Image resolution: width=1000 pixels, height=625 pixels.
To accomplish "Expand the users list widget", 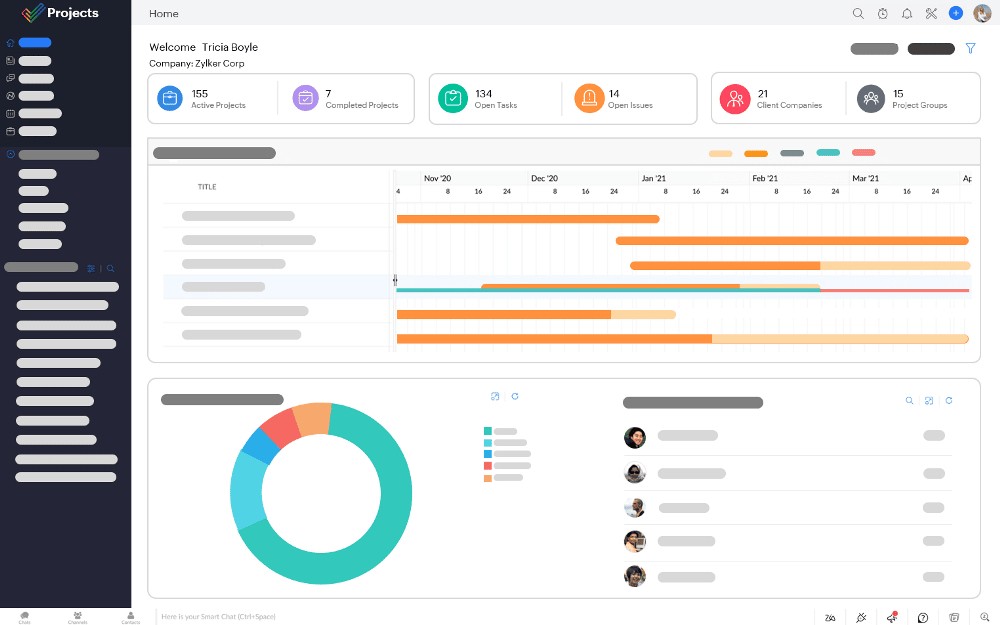I will pyautogui.click(x=929, y=401).
